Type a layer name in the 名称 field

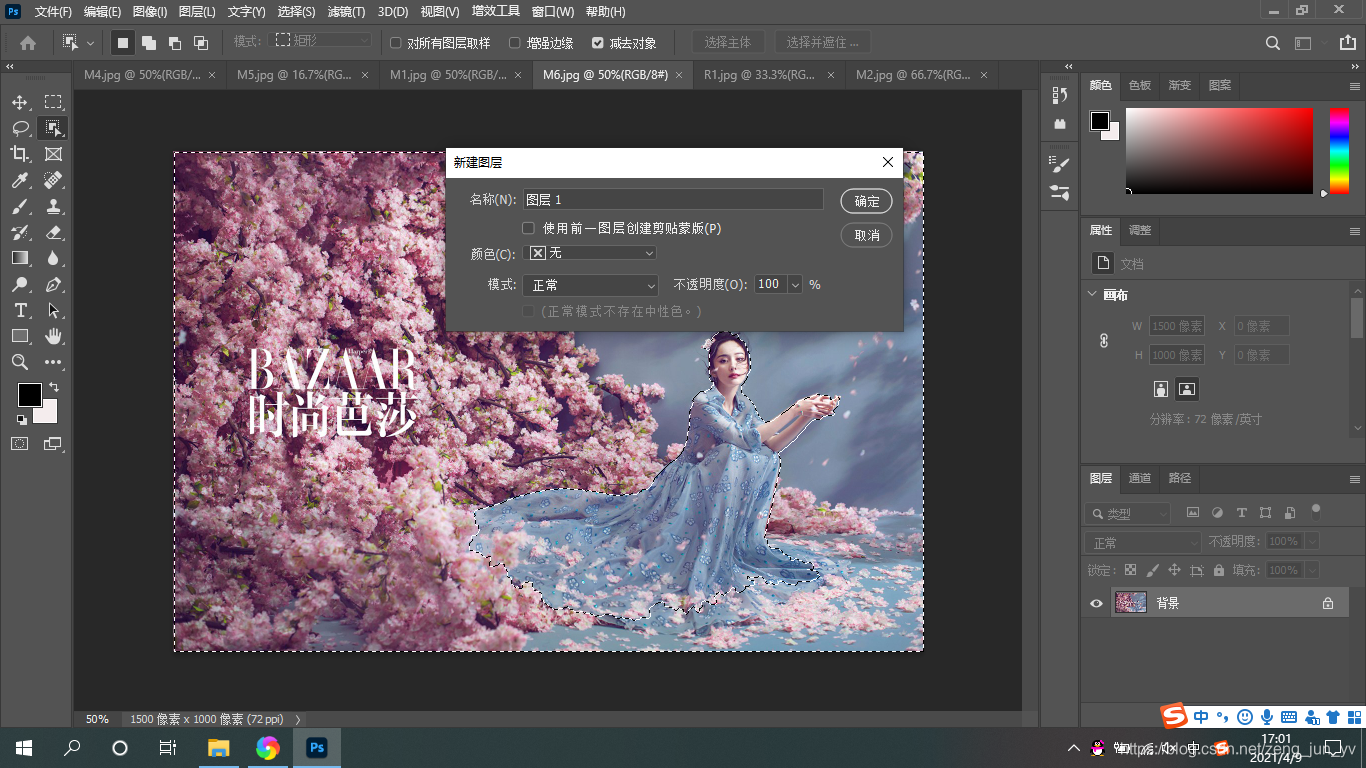click(673, 199)
